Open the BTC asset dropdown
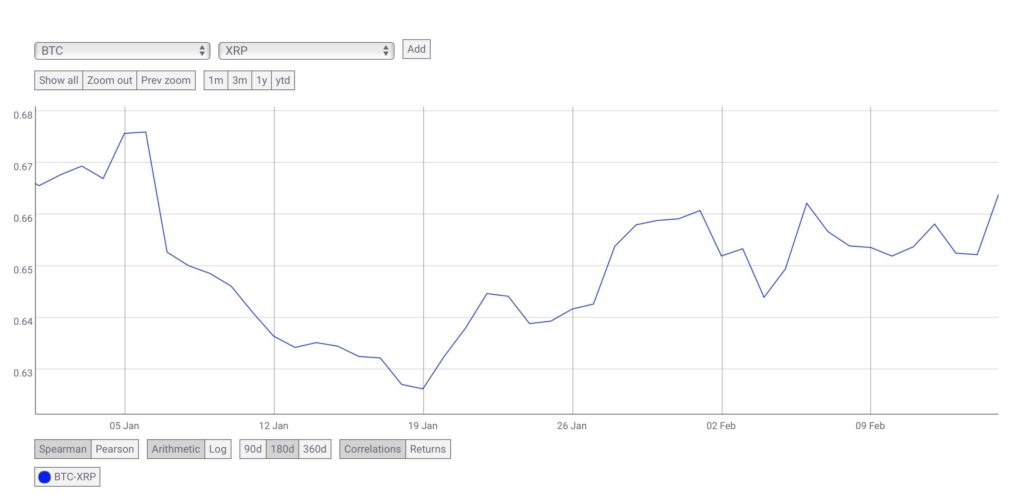The height and width of the screenshot is (494, 1024). pos(122,50)
